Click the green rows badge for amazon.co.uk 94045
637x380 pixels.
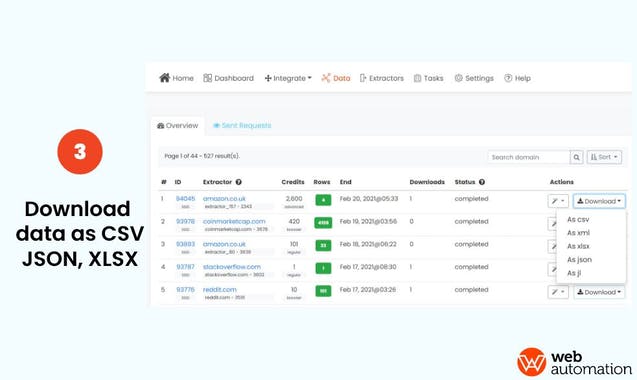323,200
